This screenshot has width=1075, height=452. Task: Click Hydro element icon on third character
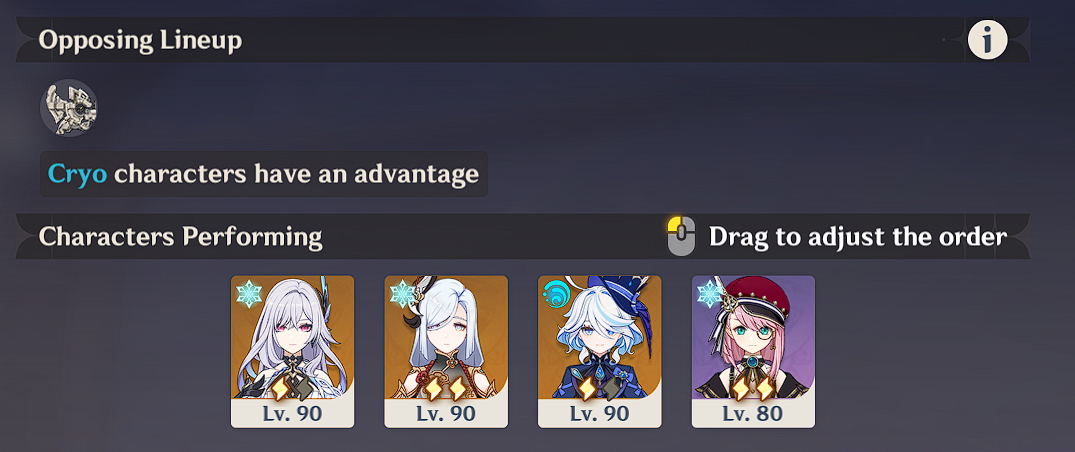pyautogui.click(x=557, y=294)
